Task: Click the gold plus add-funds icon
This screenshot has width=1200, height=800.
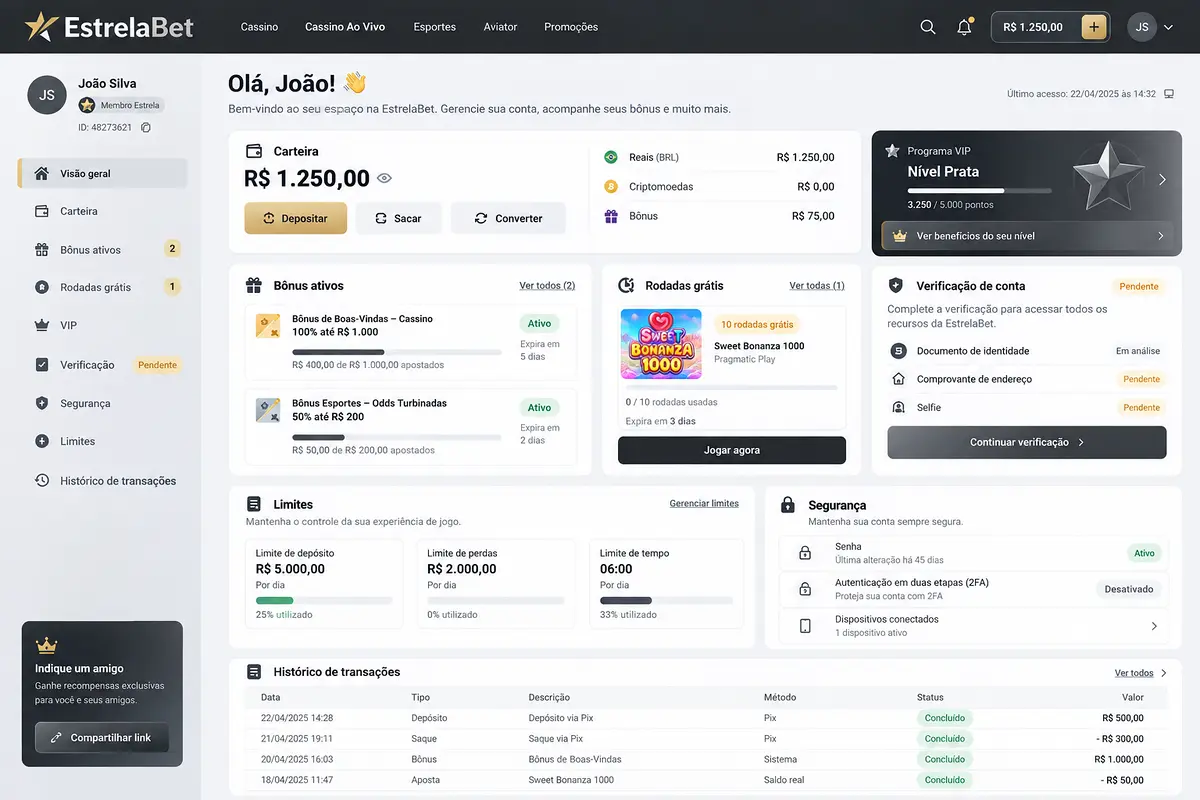Action: (1094, 27)
